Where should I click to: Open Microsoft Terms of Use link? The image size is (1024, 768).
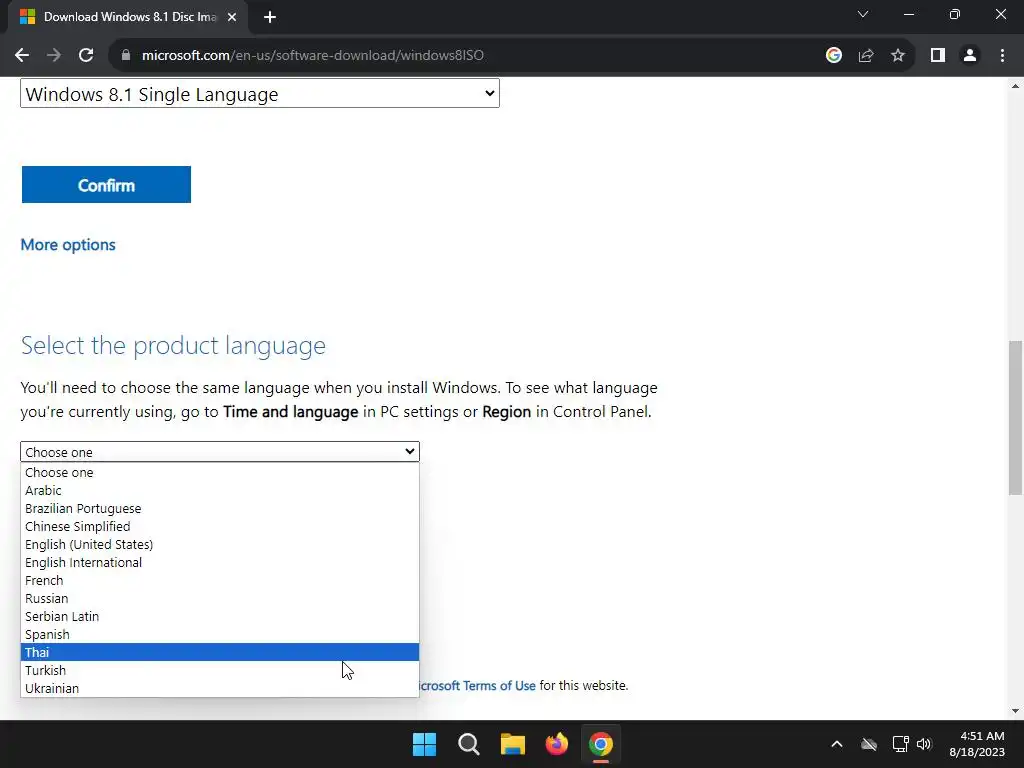click(477, 686)
